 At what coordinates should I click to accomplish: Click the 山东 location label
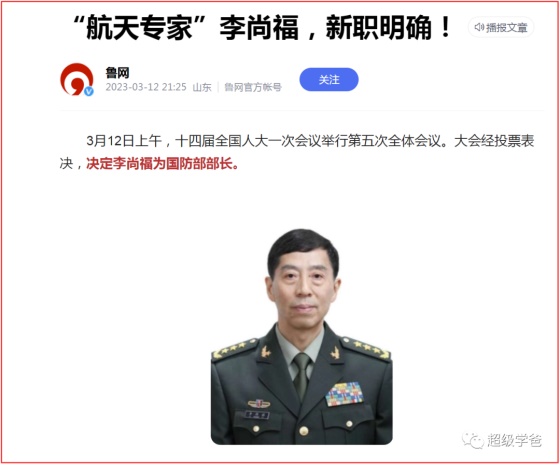coord(202,87)
